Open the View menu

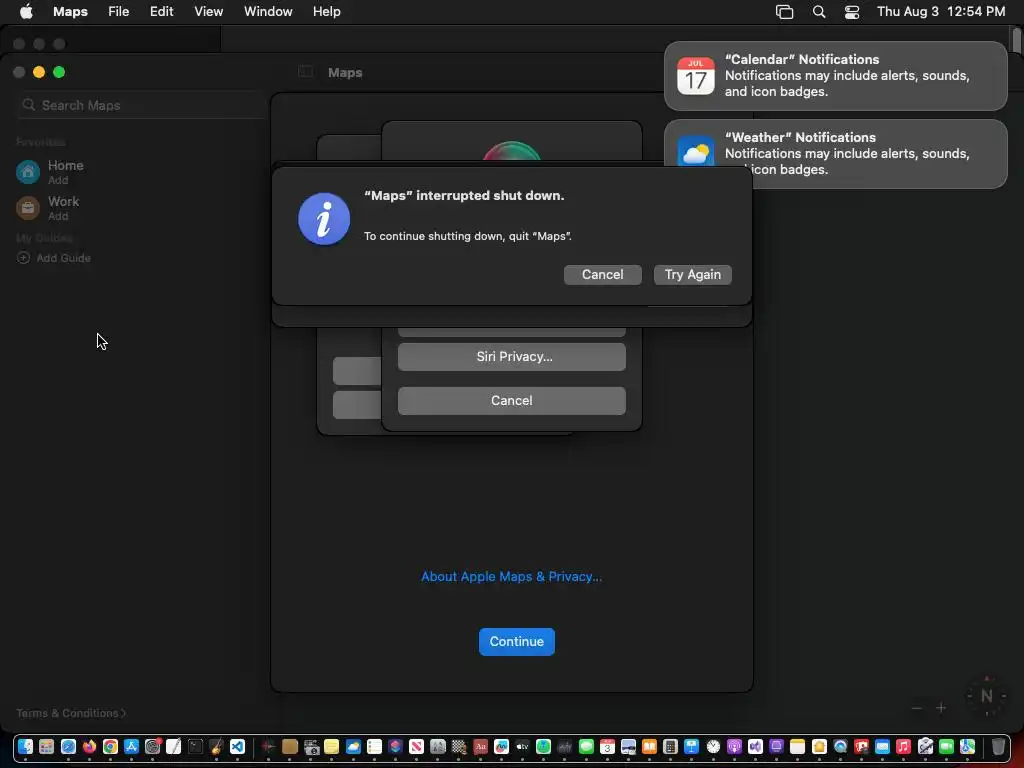click(x=208, y=11)
